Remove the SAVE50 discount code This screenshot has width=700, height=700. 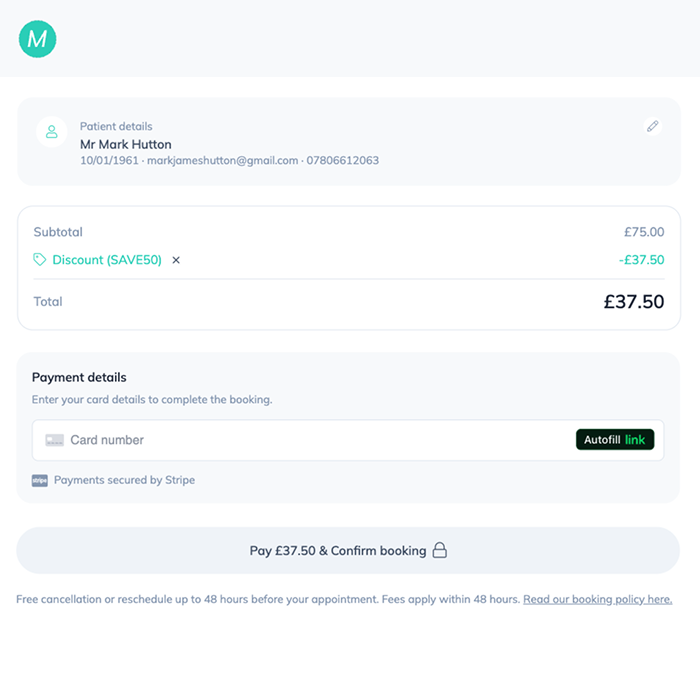[176, 260]
